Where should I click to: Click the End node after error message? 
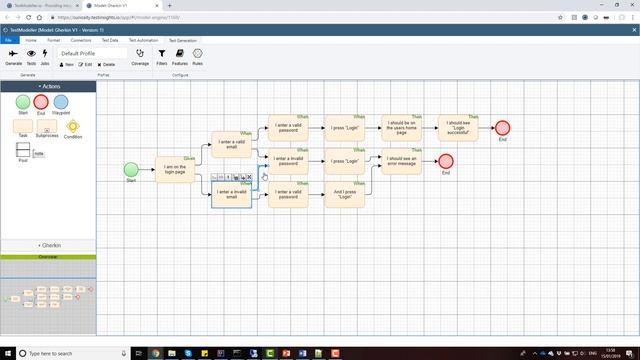tap(446, 161)
